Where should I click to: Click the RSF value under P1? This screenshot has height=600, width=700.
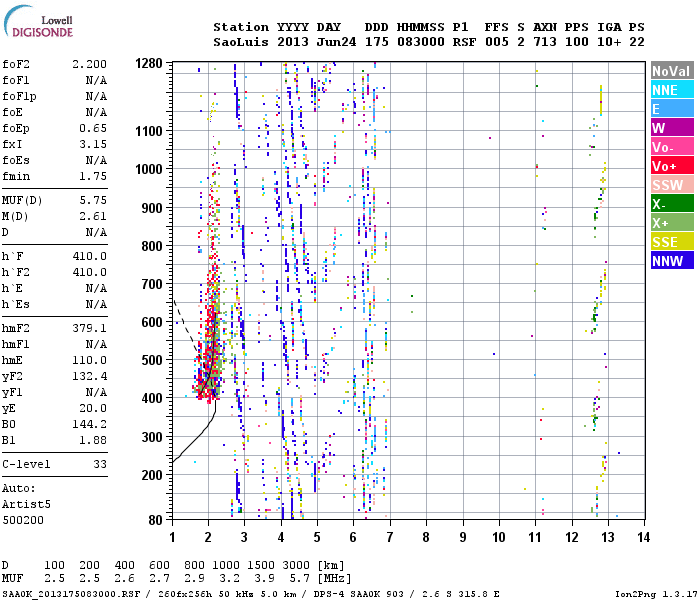(x=464, y=42)
